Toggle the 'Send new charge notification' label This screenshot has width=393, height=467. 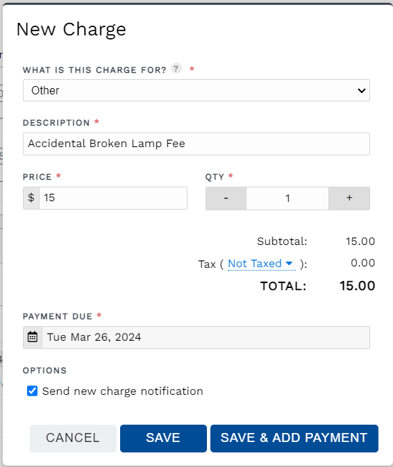[123, 391]
